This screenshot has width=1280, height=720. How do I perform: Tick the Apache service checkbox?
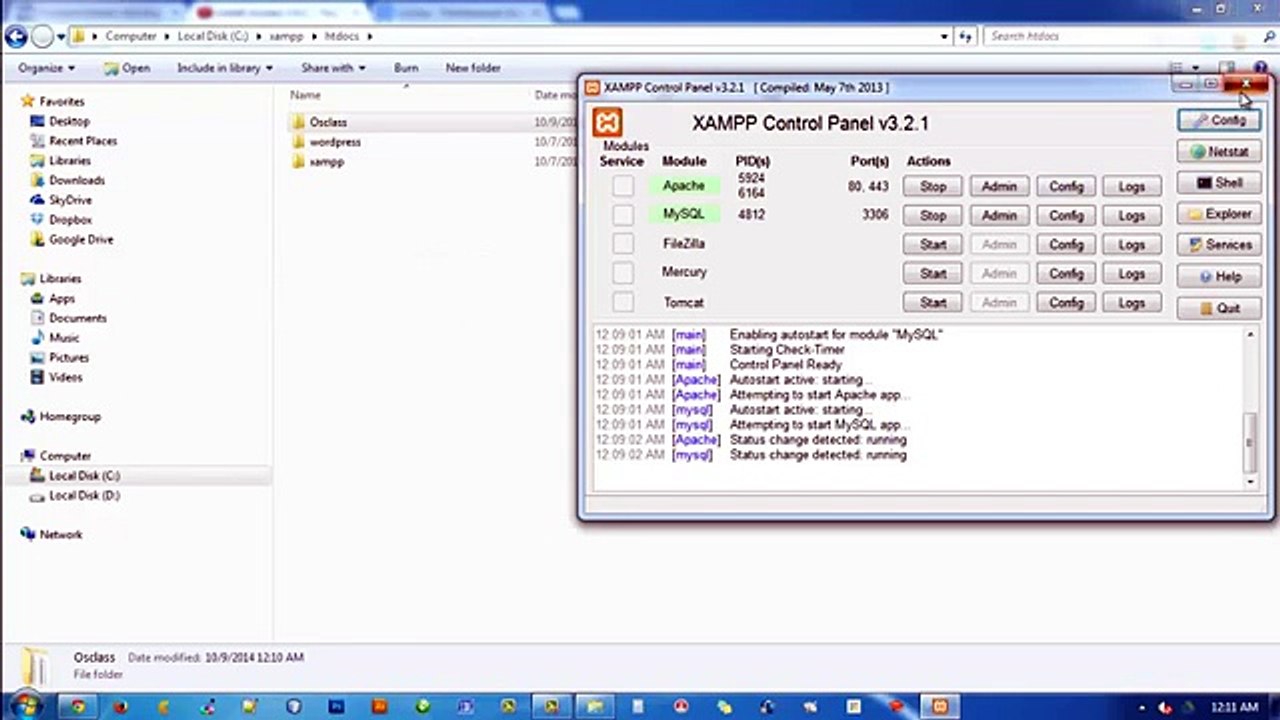coord(623,186)
